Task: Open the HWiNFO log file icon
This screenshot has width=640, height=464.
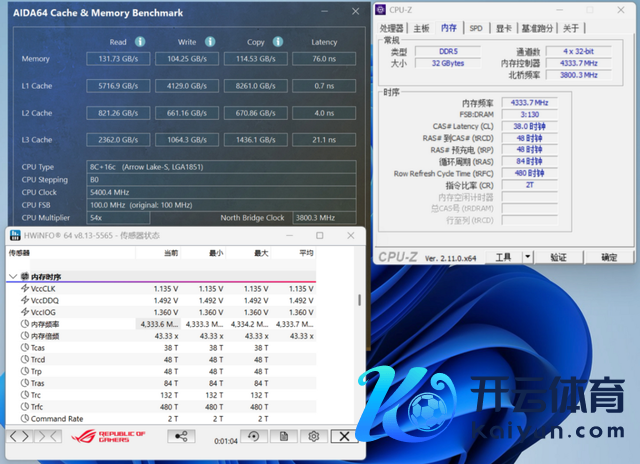Action: point(283,436)
